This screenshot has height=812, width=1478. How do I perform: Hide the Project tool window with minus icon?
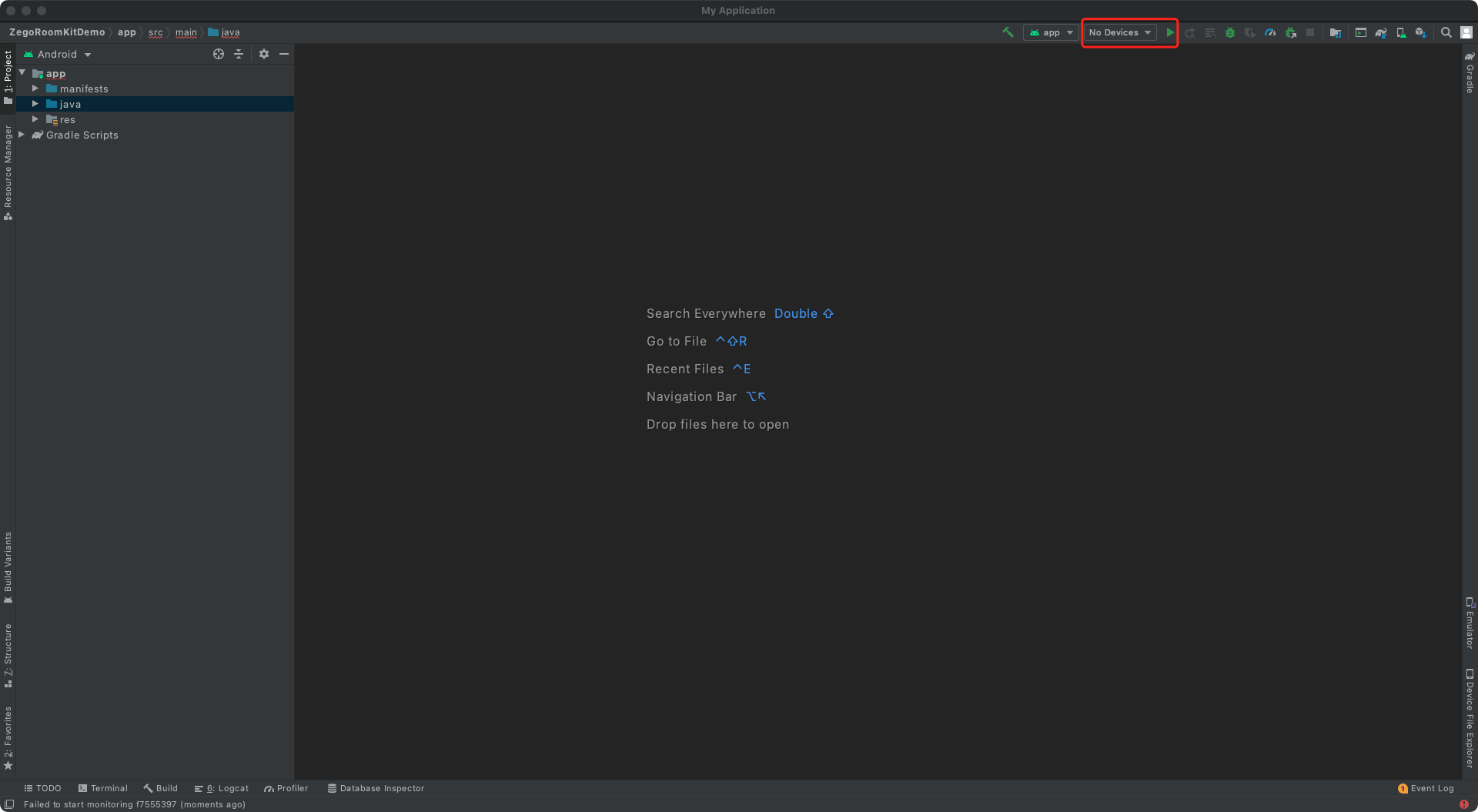284,54
